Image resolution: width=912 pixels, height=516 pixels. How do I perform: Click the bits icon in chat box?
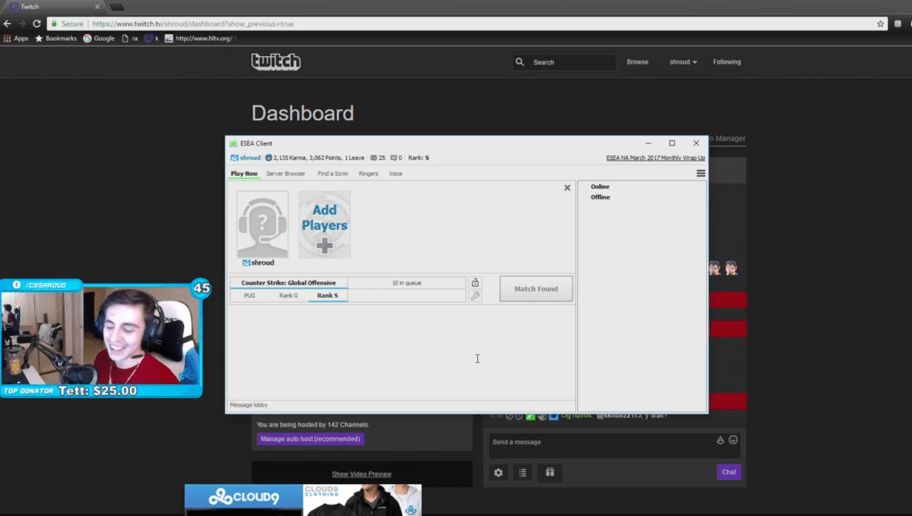pos(720,440)
